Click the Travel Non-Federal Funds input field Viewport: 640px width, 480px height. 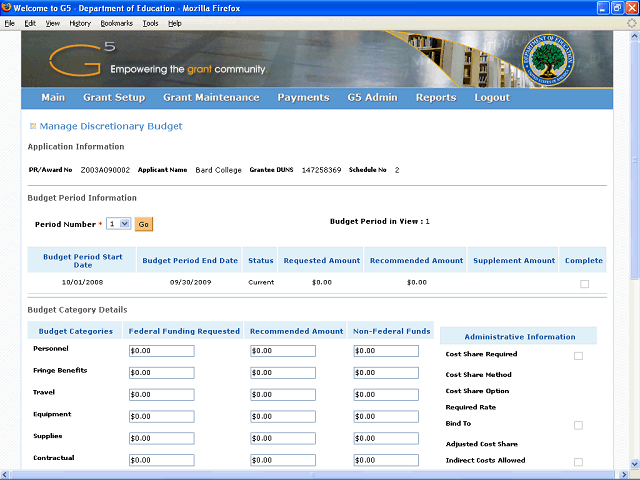386,395
